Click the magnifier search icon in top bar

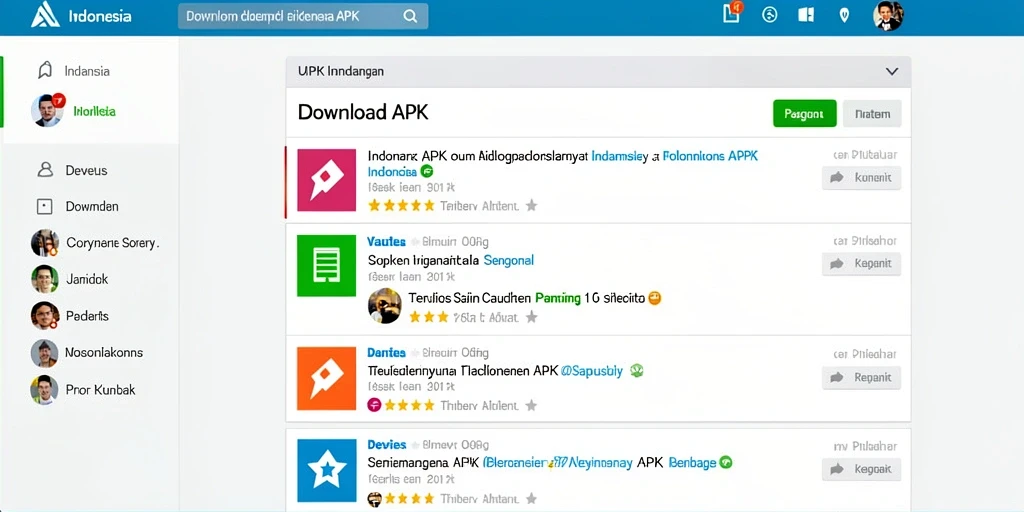pos(410,16)
